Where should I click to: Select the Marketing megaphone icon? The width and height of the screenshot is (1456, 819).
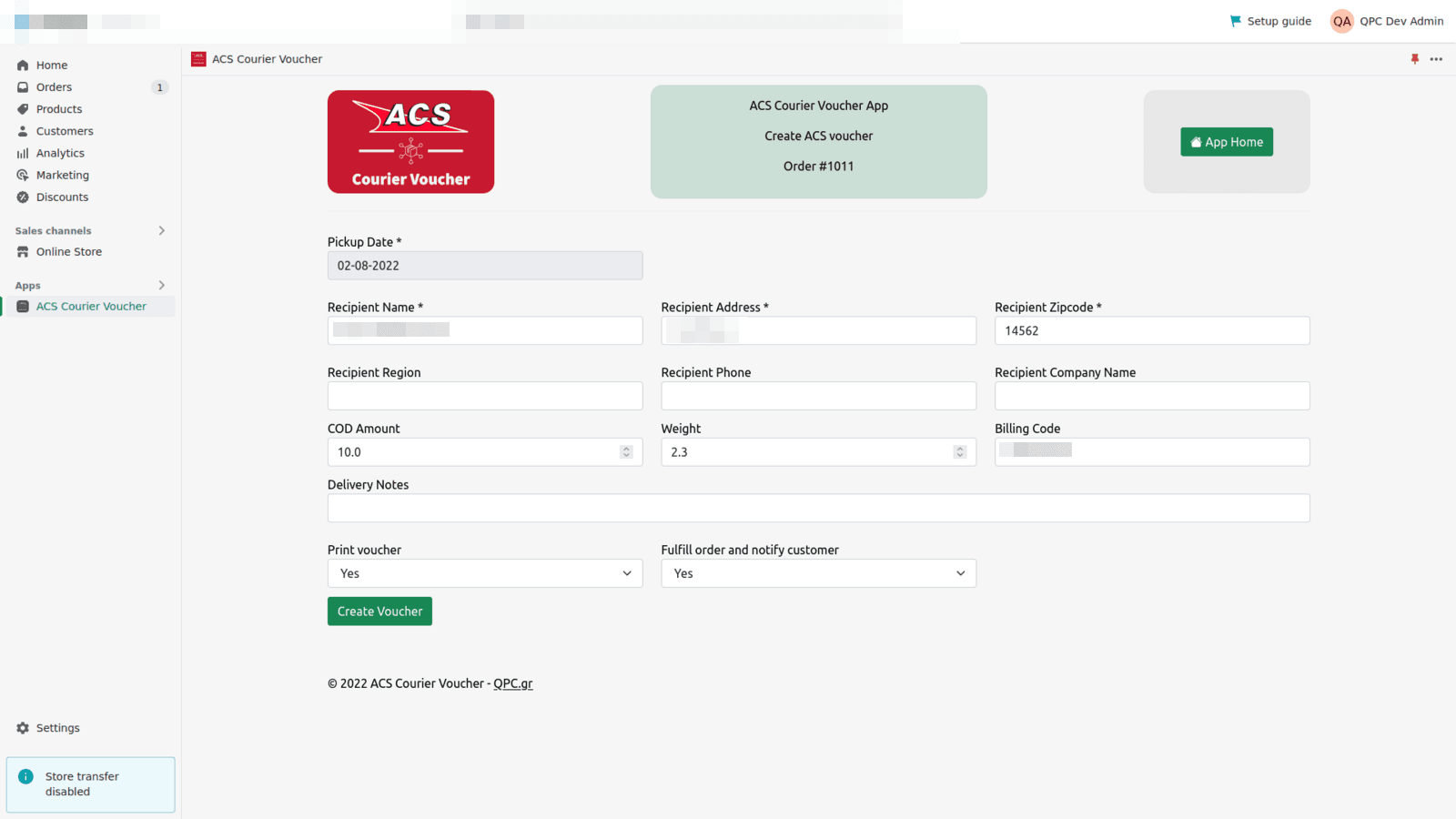(23, 175)
